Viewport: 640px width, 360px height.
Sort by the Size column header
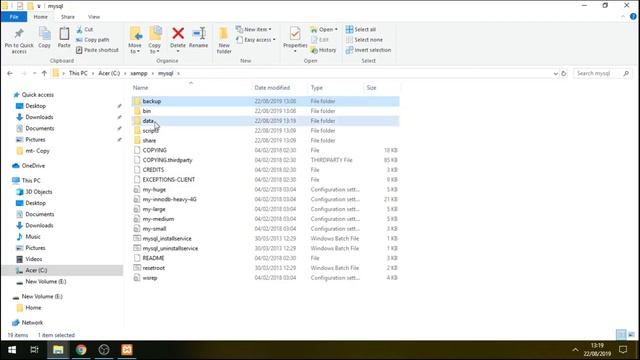pos(371,88)
